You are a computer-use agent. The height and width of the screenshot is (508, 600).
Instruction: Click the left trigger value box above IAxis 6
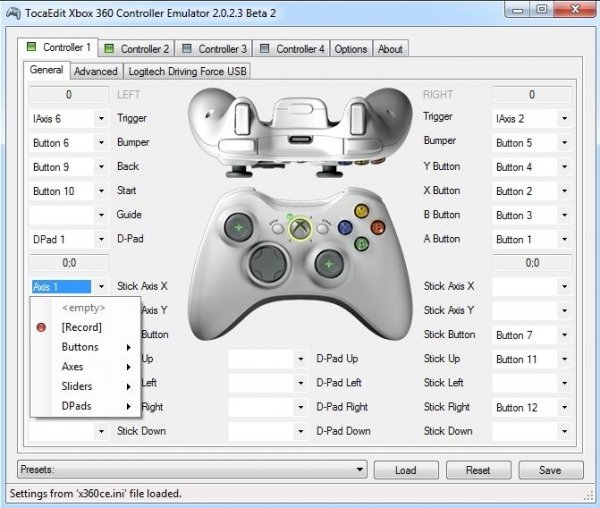69,94
